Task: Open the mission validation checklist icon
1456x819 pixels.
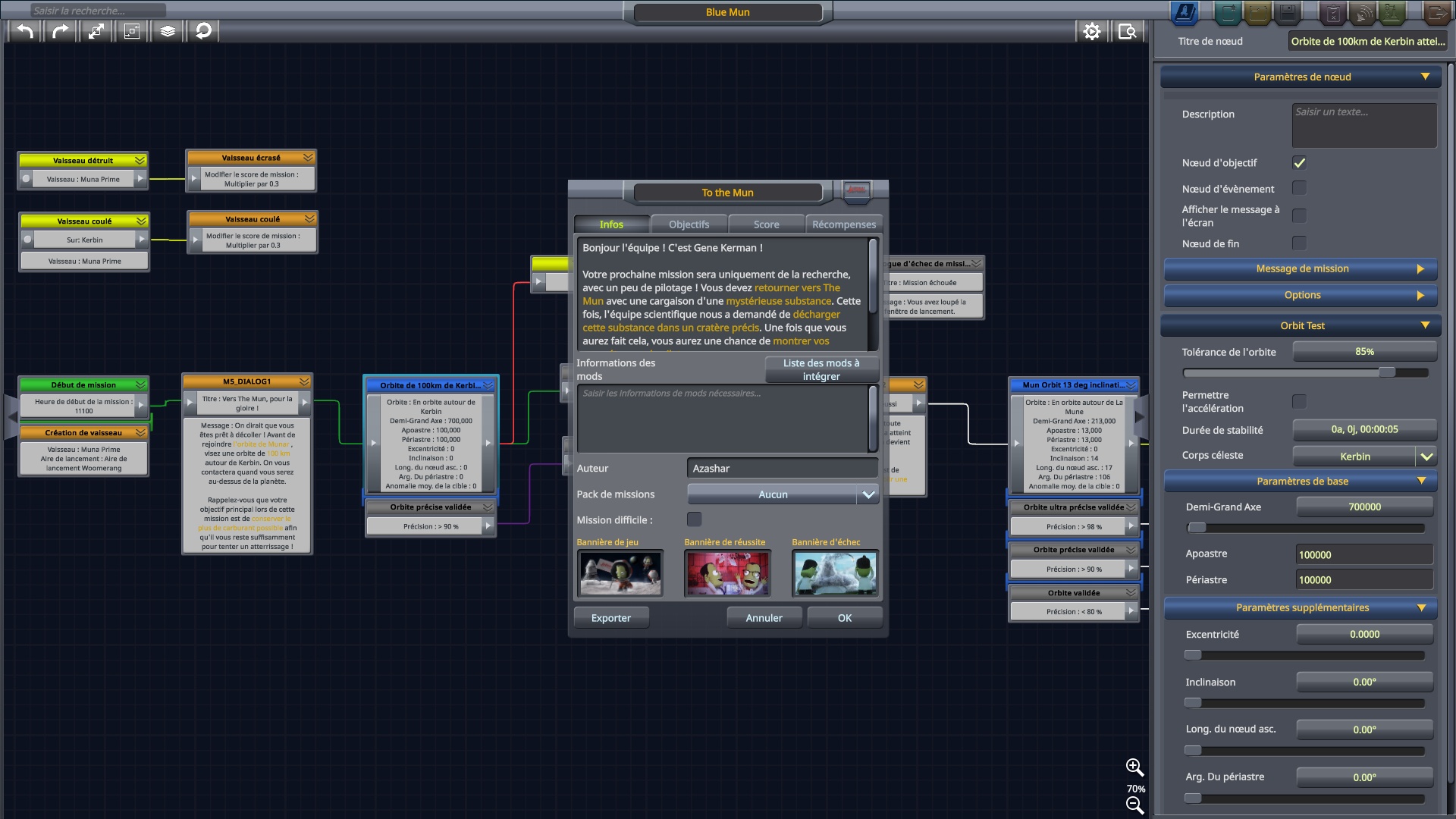Action: [x=1332, y=12]
